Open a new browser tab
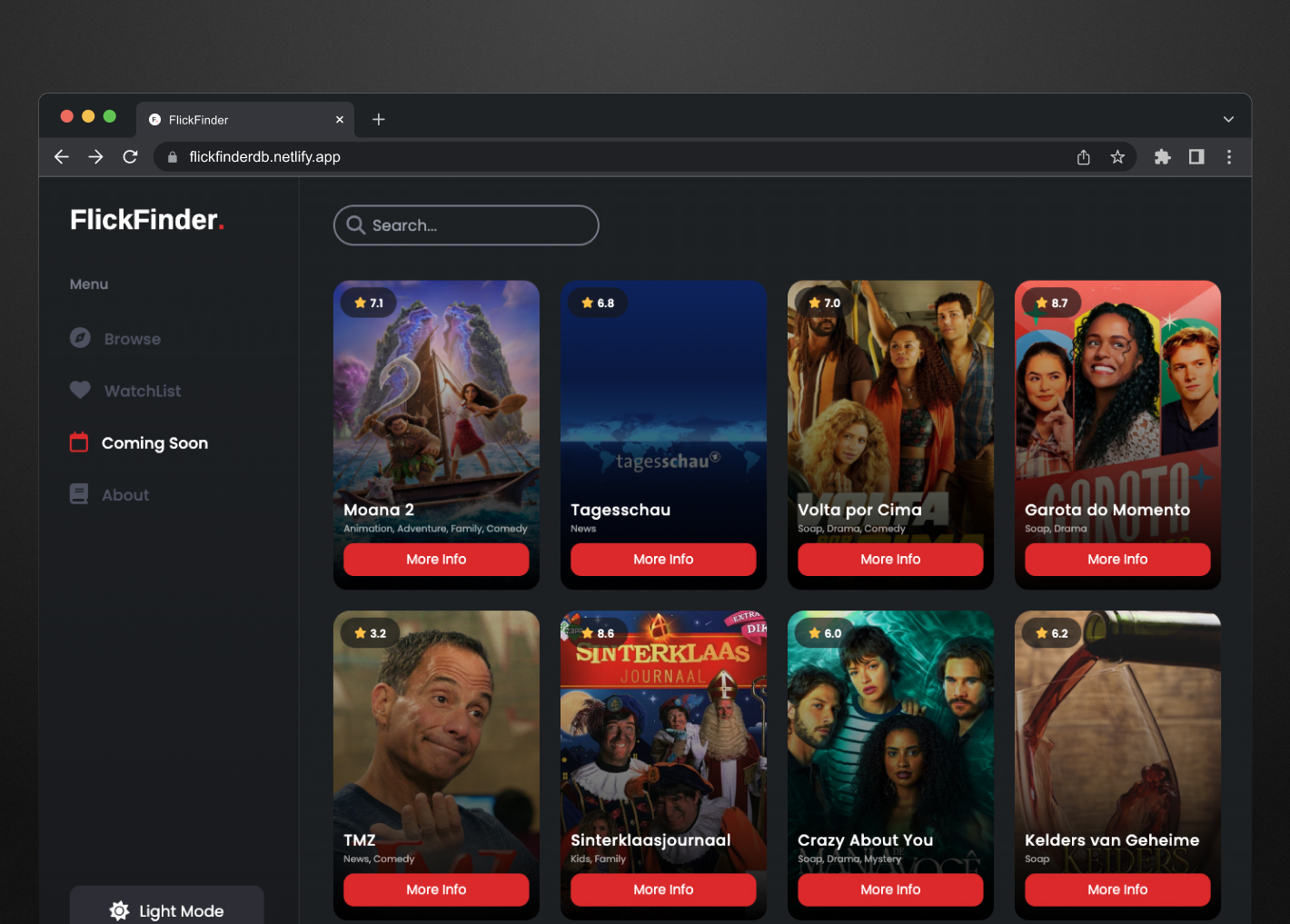1290x924 pixels. click(x=379, y=119)
